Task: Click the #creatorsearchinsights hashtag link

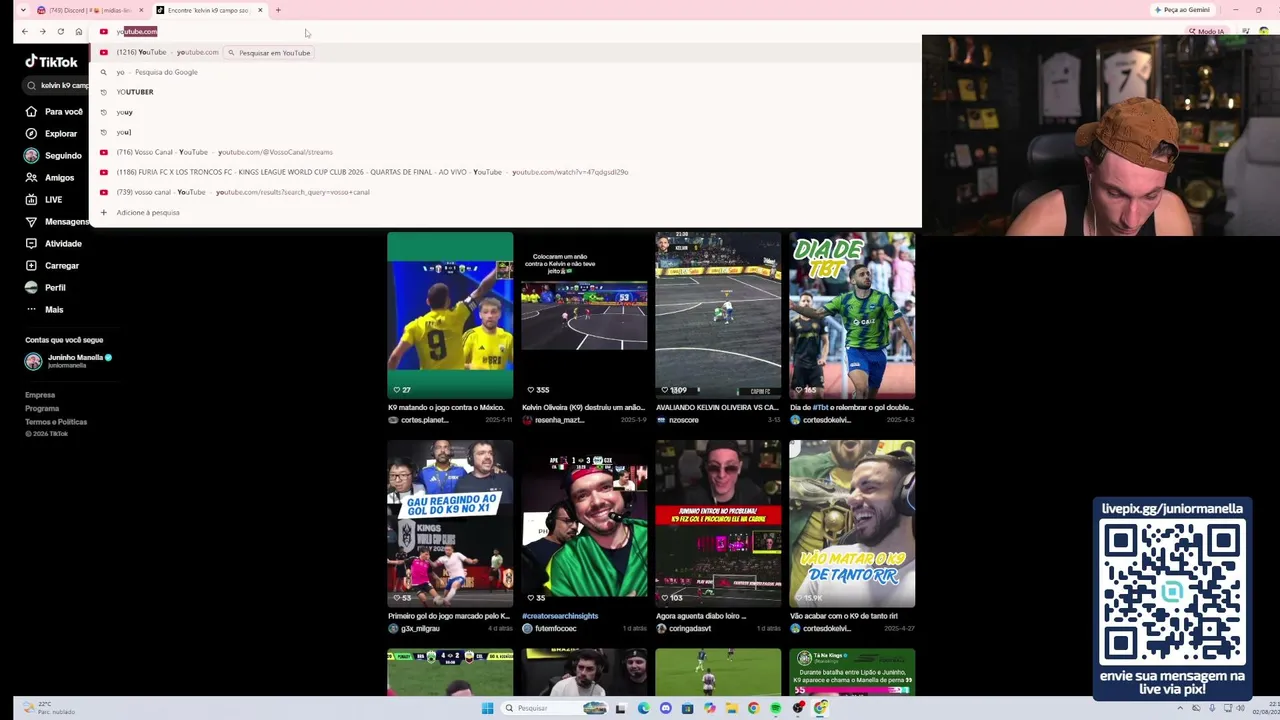Action: point(560,616)
